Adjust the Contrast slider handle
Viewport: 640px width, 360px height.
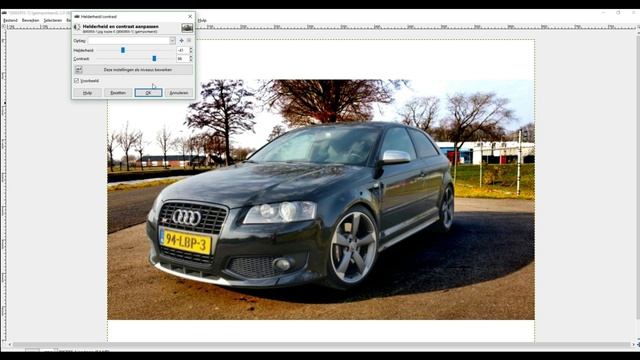154,59
